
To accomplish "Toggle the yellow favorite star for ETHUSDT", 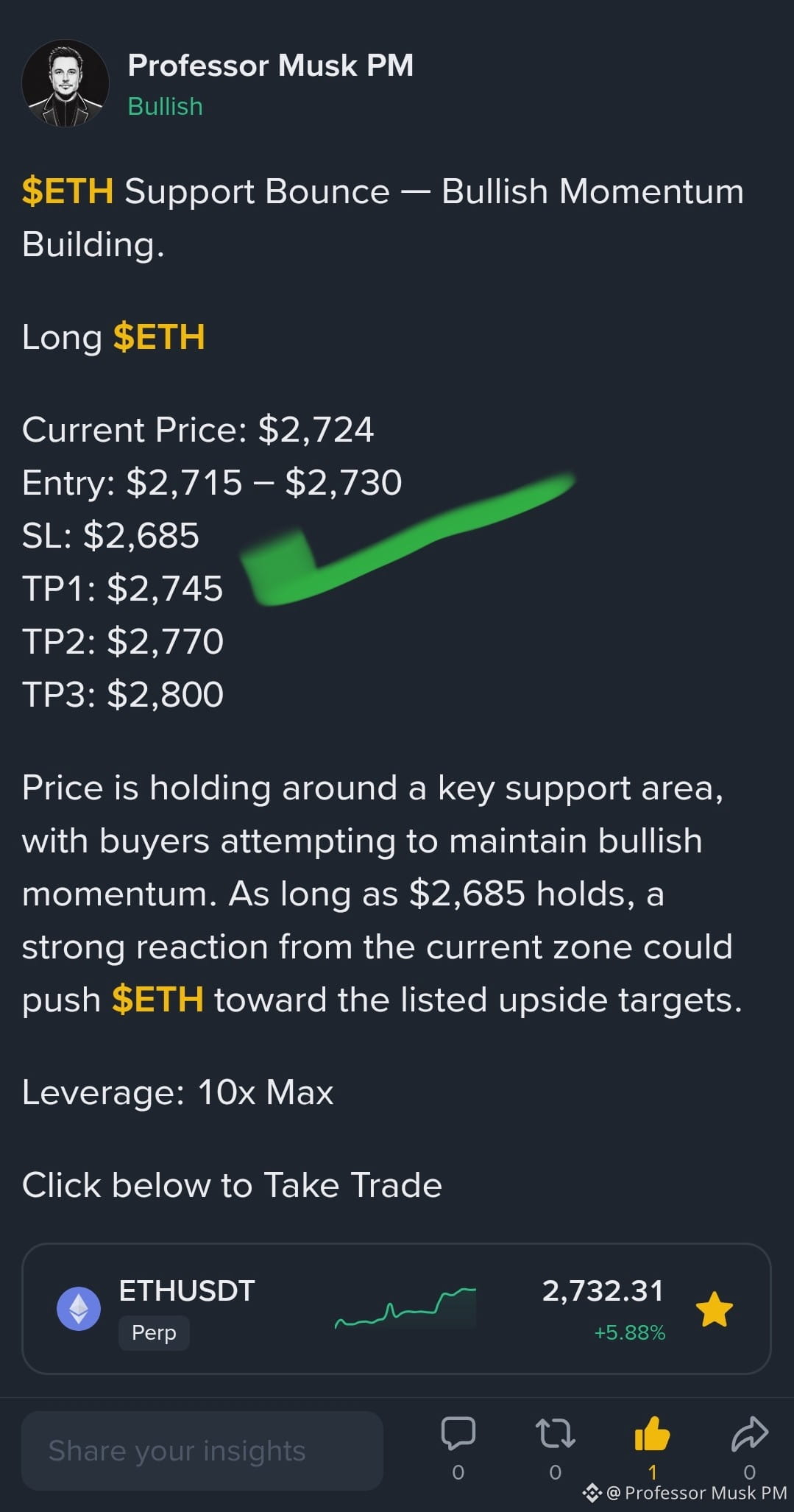I will pos(715,1310).
